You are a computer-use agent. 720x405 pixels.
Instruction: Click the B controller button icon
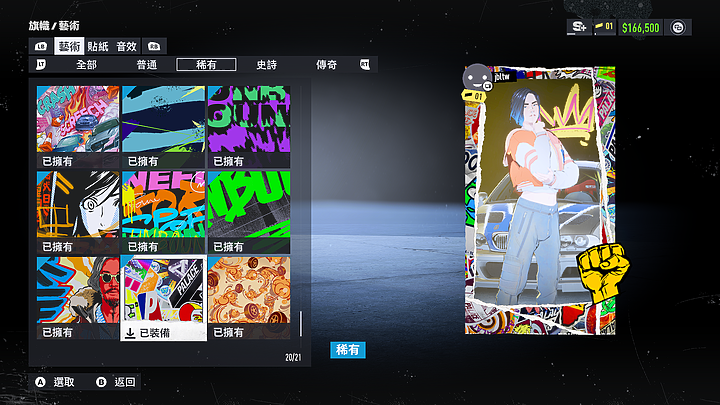[101, 382]
